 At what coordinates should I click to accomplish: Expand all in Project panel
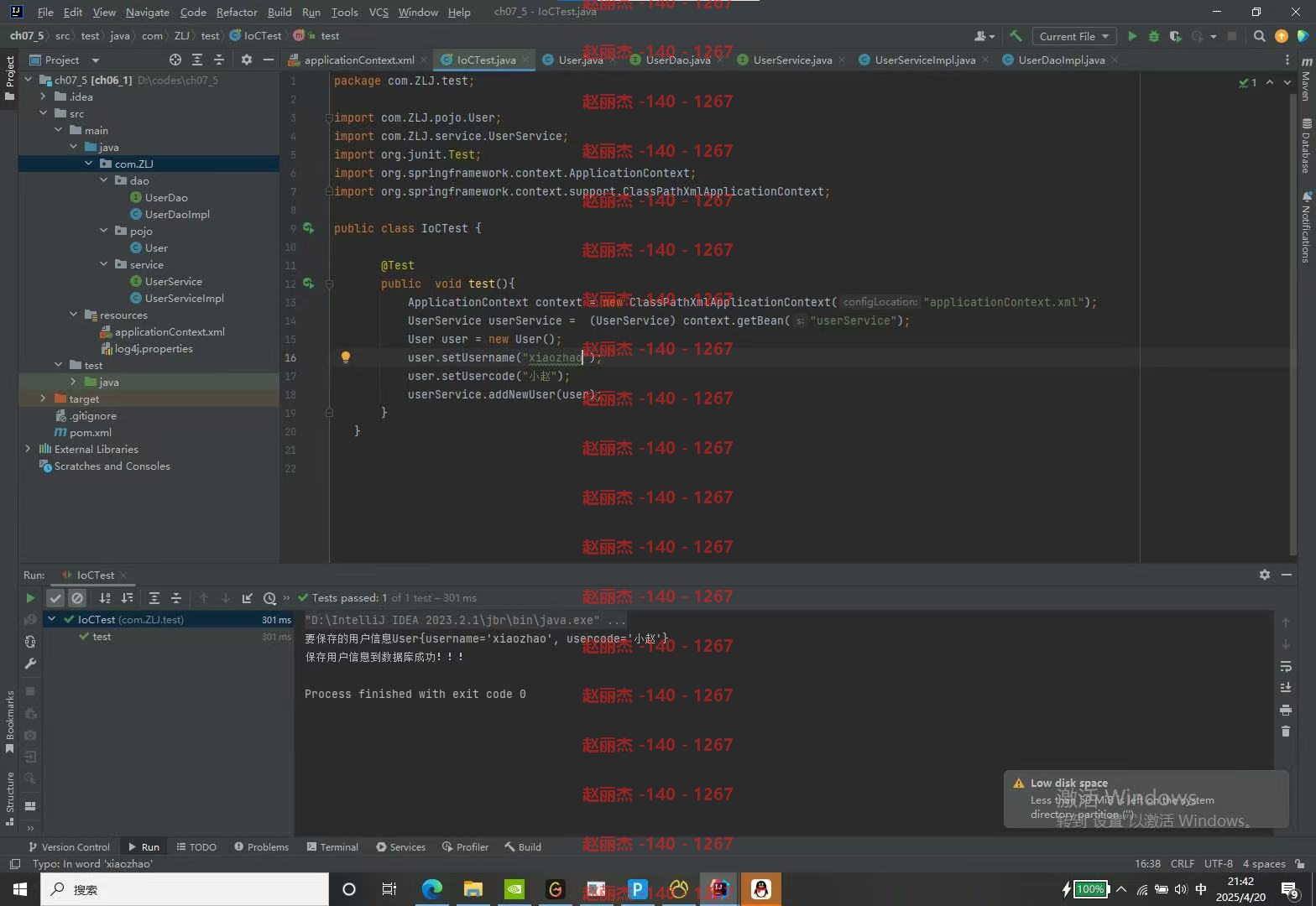click(x=197, y=60)
